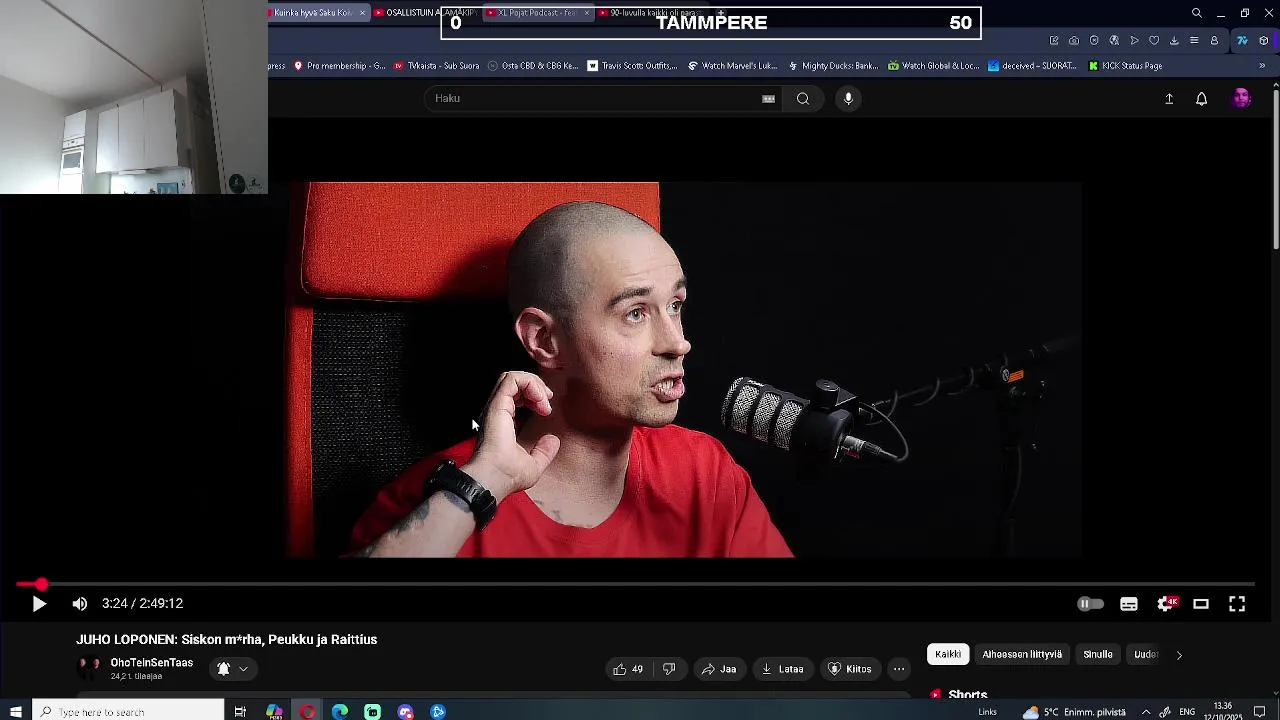The width and height of the screenshot is (1280, 720).
Task: Open the Windows Start button
Action: coord(16,712)
